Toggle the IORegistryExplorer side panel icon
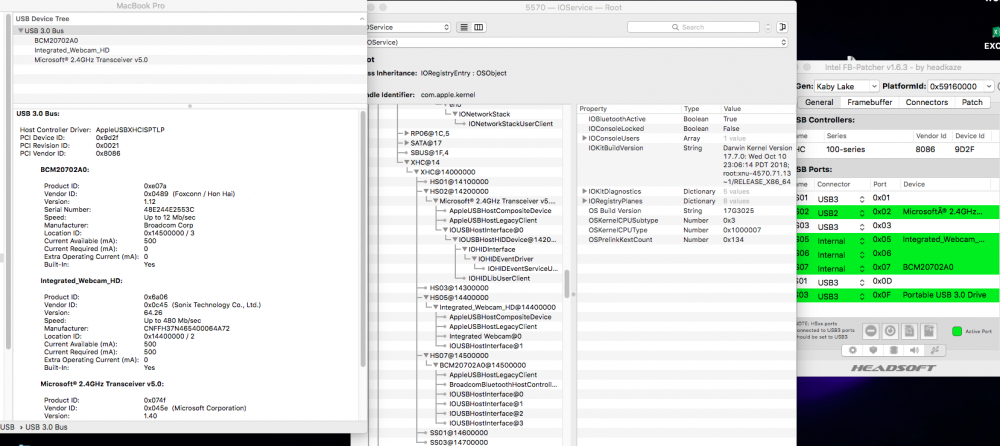1000x446 pixels. tap(783, 27)
